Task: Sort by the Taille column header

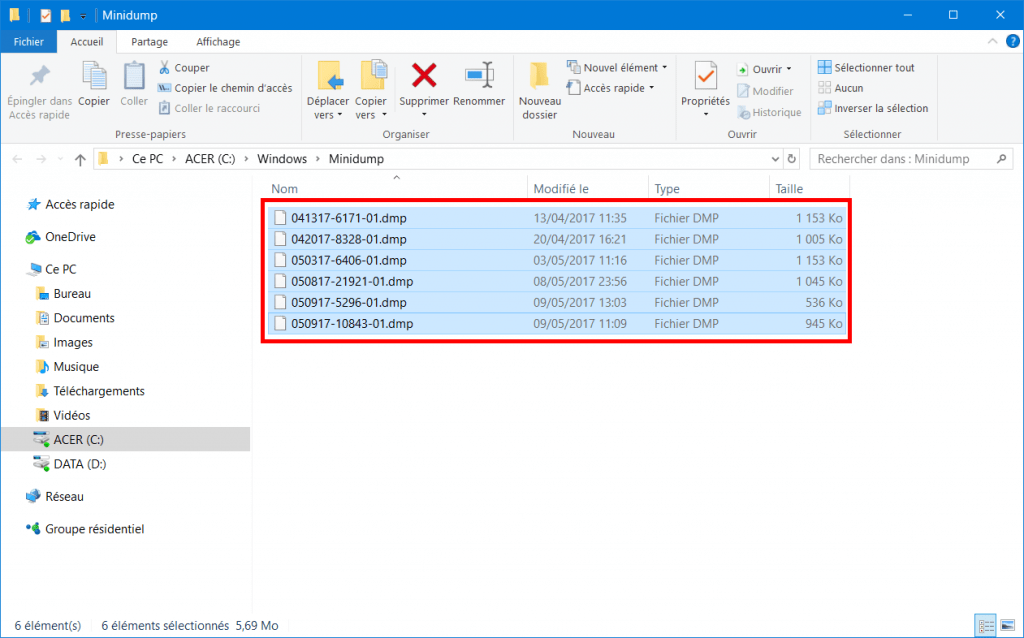Action: tap(810, 189)
